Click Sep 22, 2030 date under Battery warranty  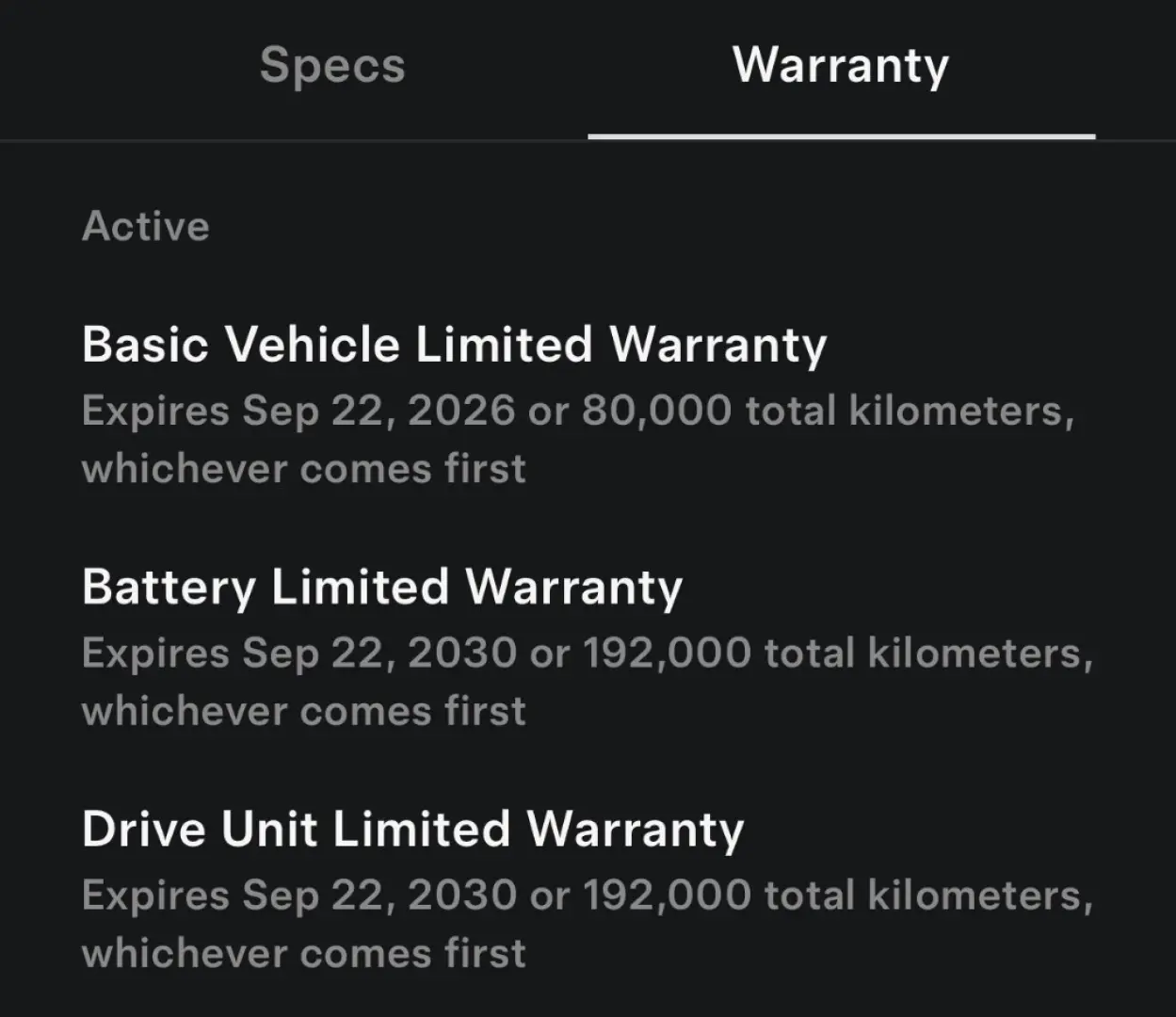(379, 654)
